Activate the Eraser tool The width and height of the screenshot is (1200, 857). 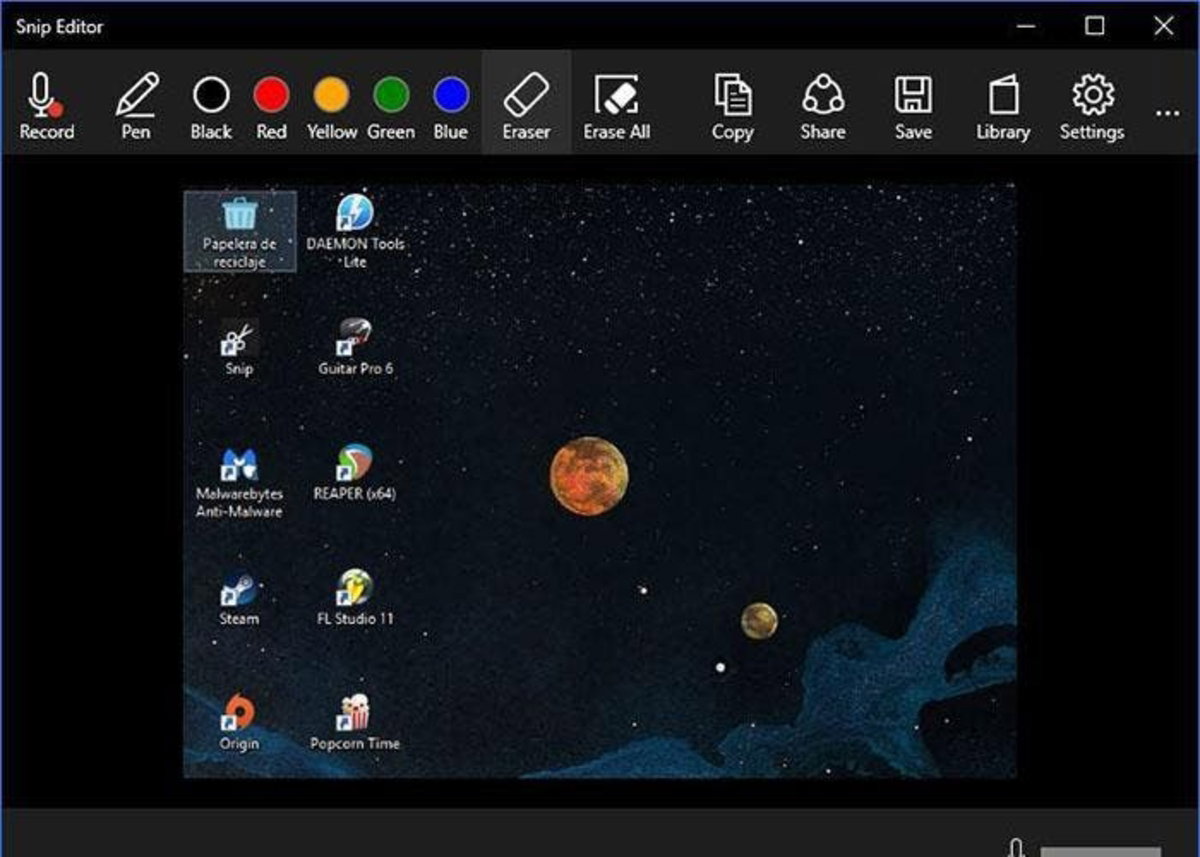pyautogui.click(x=526, y=104)
